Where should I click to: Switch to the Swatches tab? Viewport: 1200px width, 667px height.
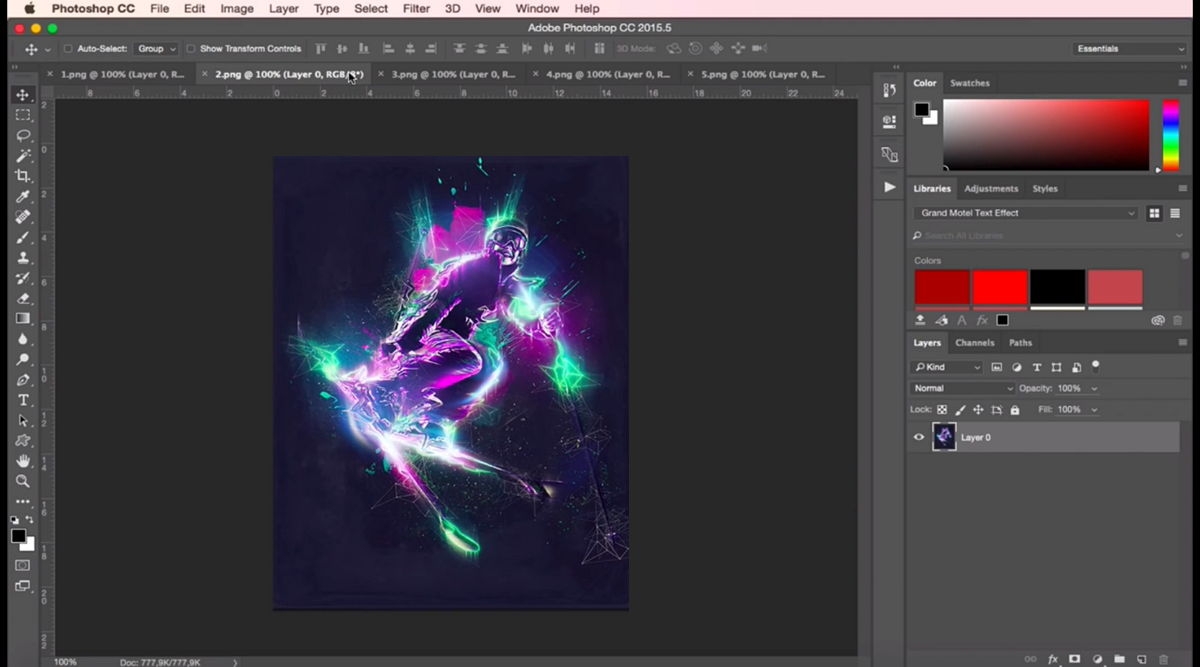click(x=969, y=83)
